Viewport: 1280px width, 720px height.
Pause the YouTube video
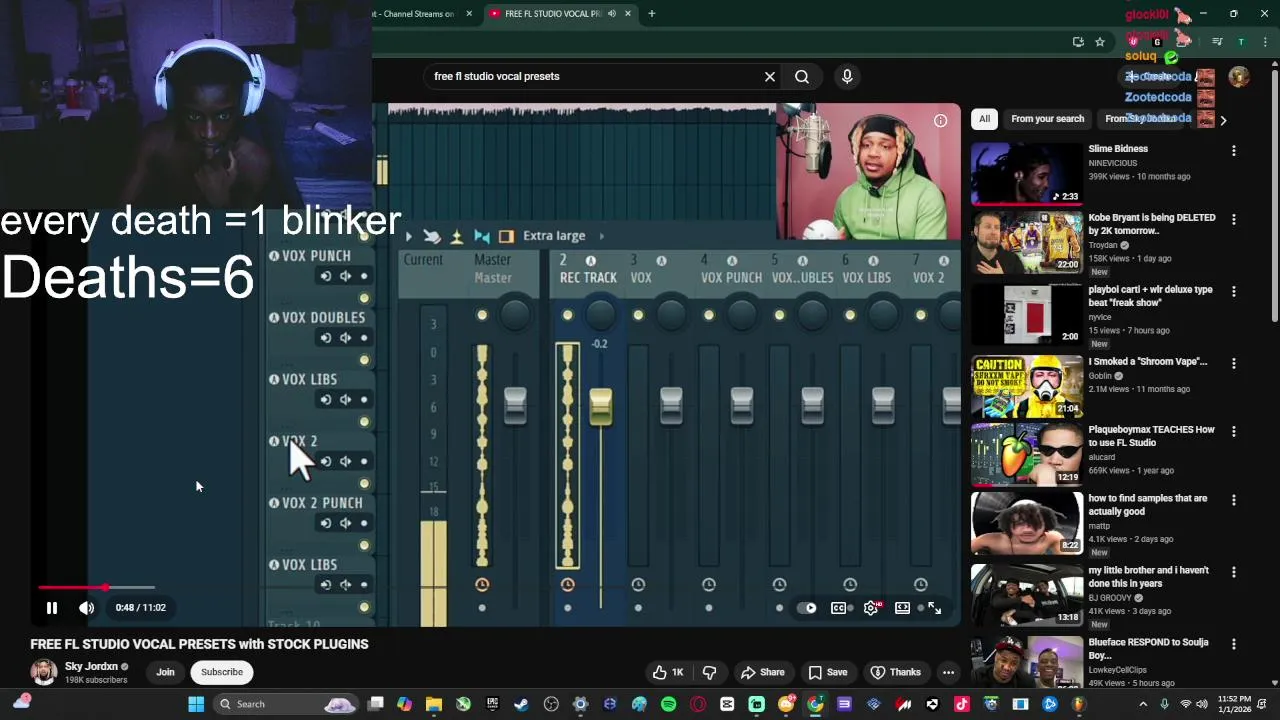[x=52, y=608]
